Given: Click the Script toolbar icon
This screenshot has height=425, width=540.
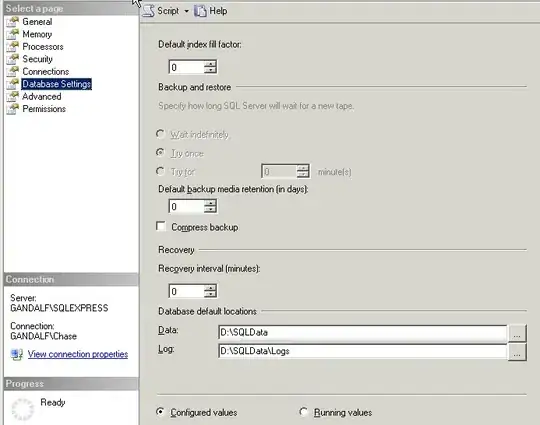Looking at the screenshot, I should click(149, 11).
